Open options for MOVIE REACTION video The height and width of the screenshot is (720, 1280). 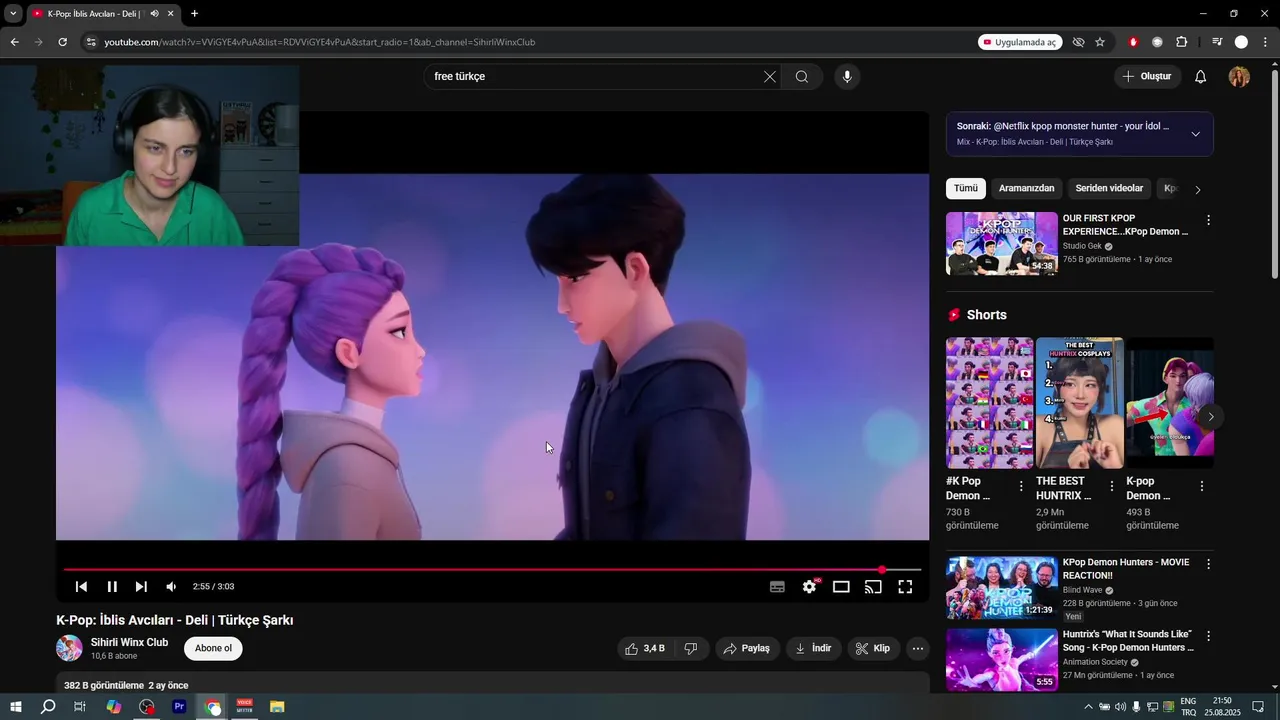click(x=1208, y=564)
